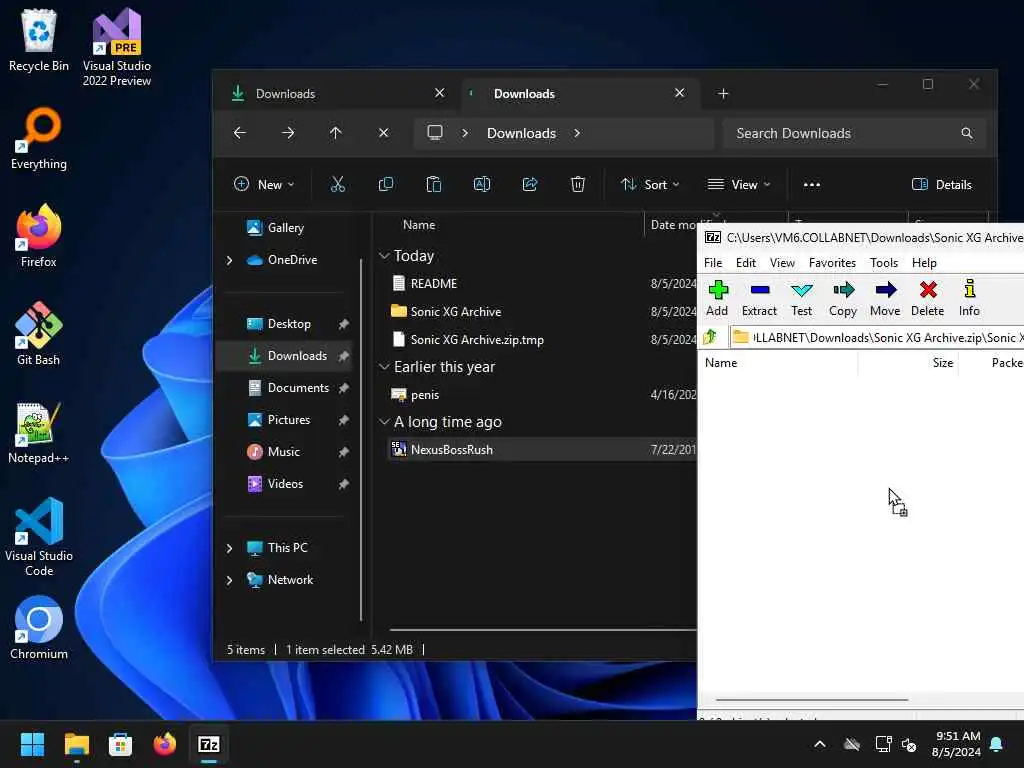Open the Info icon in 7-Zip
The image size is (1024, 768).
pos(970,298)
